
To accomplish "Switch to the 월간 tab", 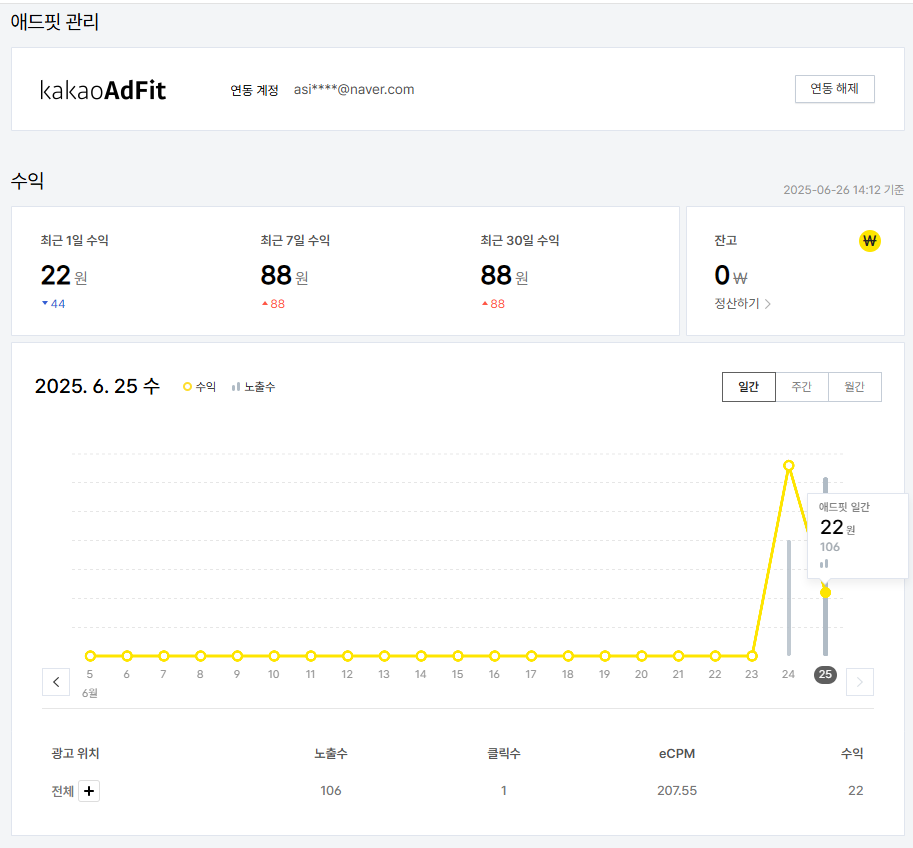I will [x=855, y=387].
